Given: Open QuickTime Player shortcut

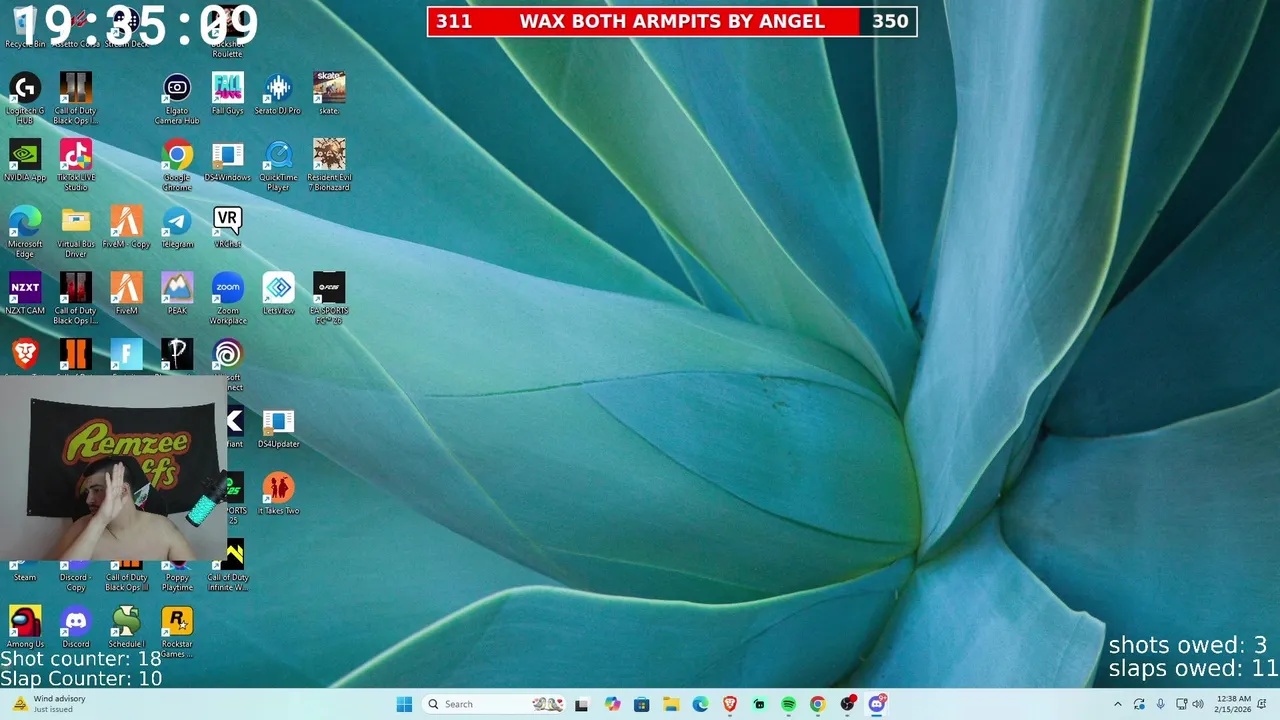Looking at the screenshot, I should [279, 164].
